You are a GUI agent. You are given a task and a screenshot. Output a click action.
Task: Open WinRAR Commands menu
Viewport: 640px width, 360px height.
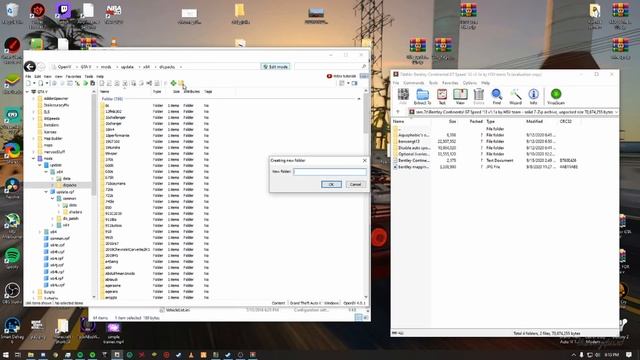tap(413, 83)
